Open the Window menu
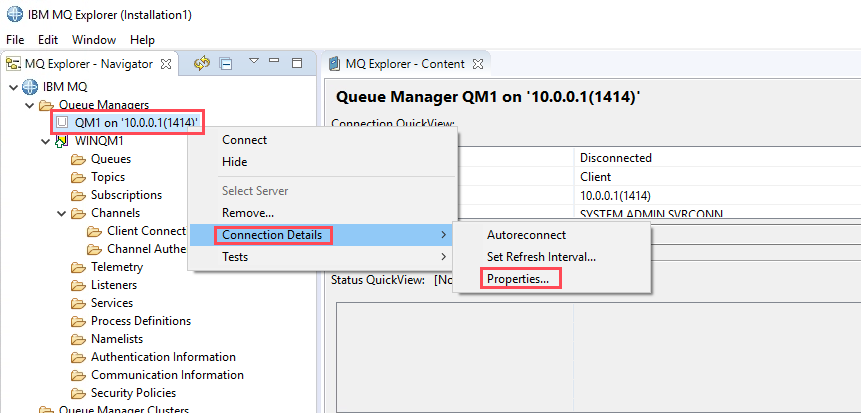861x413 pixels. click(x=94, y=40)
